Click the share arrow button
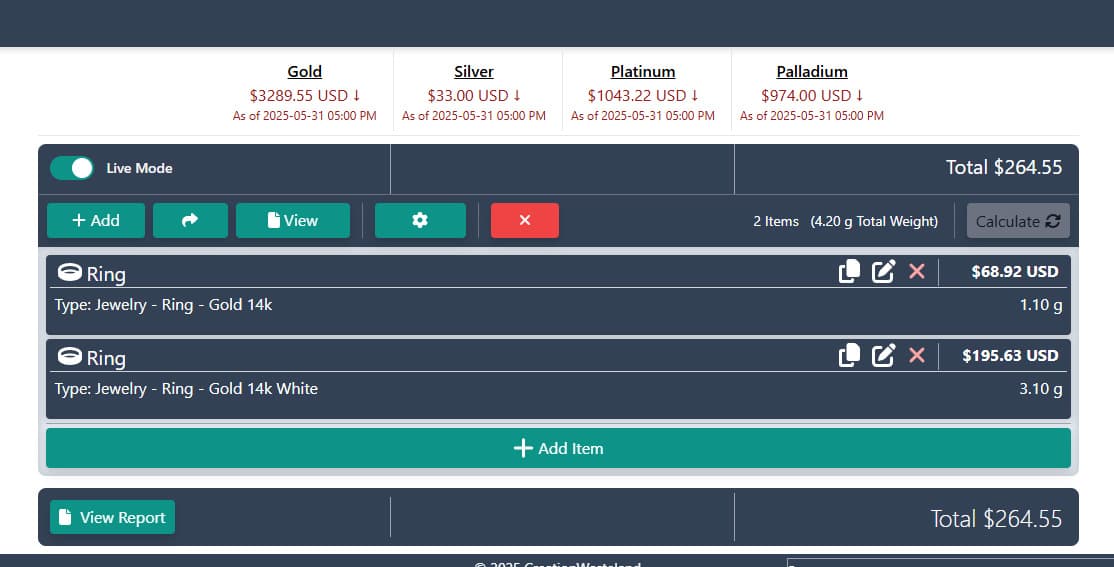 point(190,220)
